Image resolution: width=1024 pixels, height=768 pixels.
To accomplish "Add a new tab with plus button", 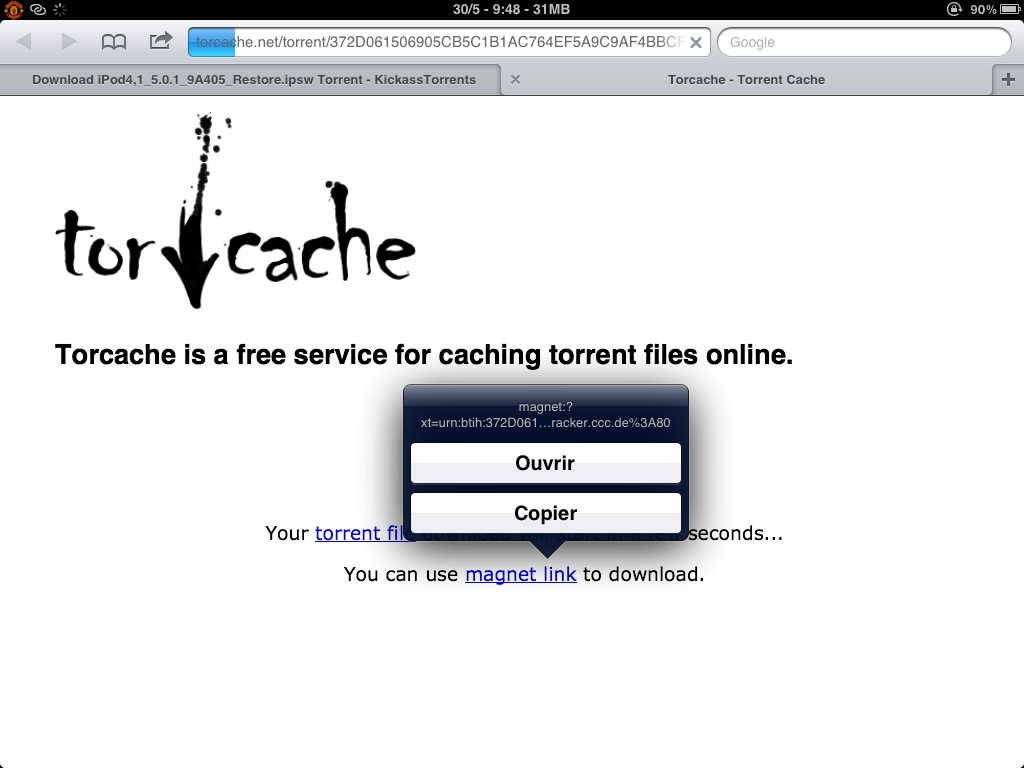I will (x=1008, y=80).
